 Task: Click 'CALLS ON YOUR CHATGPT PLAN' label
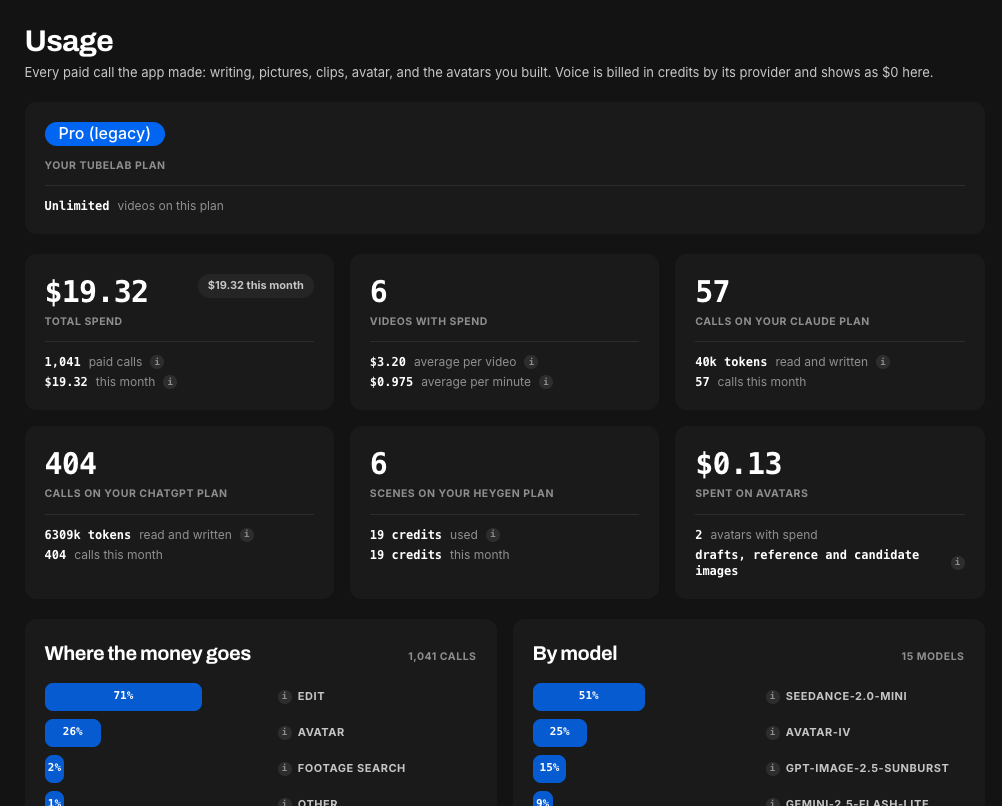pos(135,493)
